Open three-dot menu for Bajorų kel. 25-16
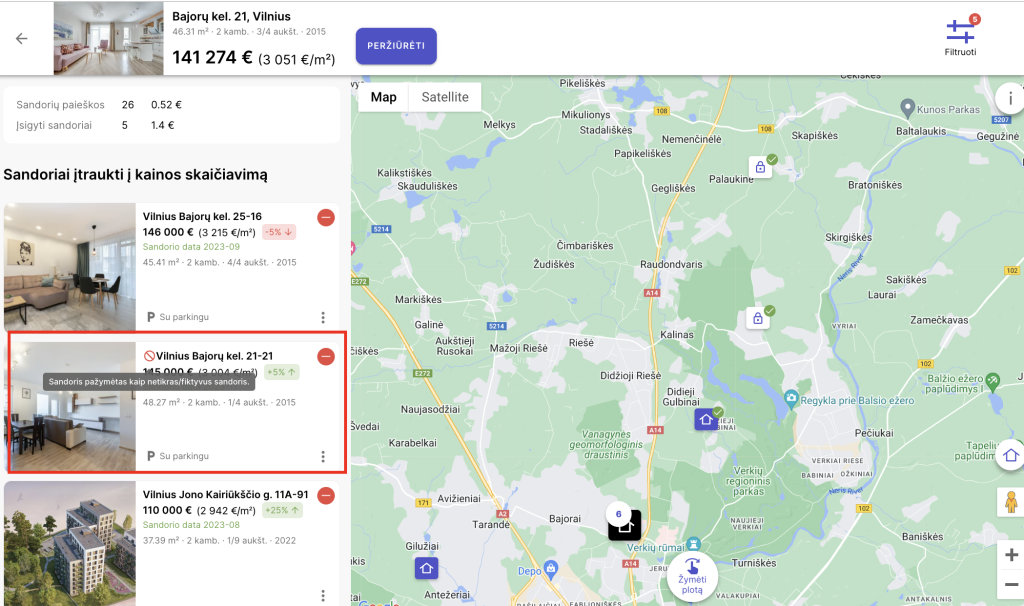Viewport: 1024px width, 606px height. 323,317
